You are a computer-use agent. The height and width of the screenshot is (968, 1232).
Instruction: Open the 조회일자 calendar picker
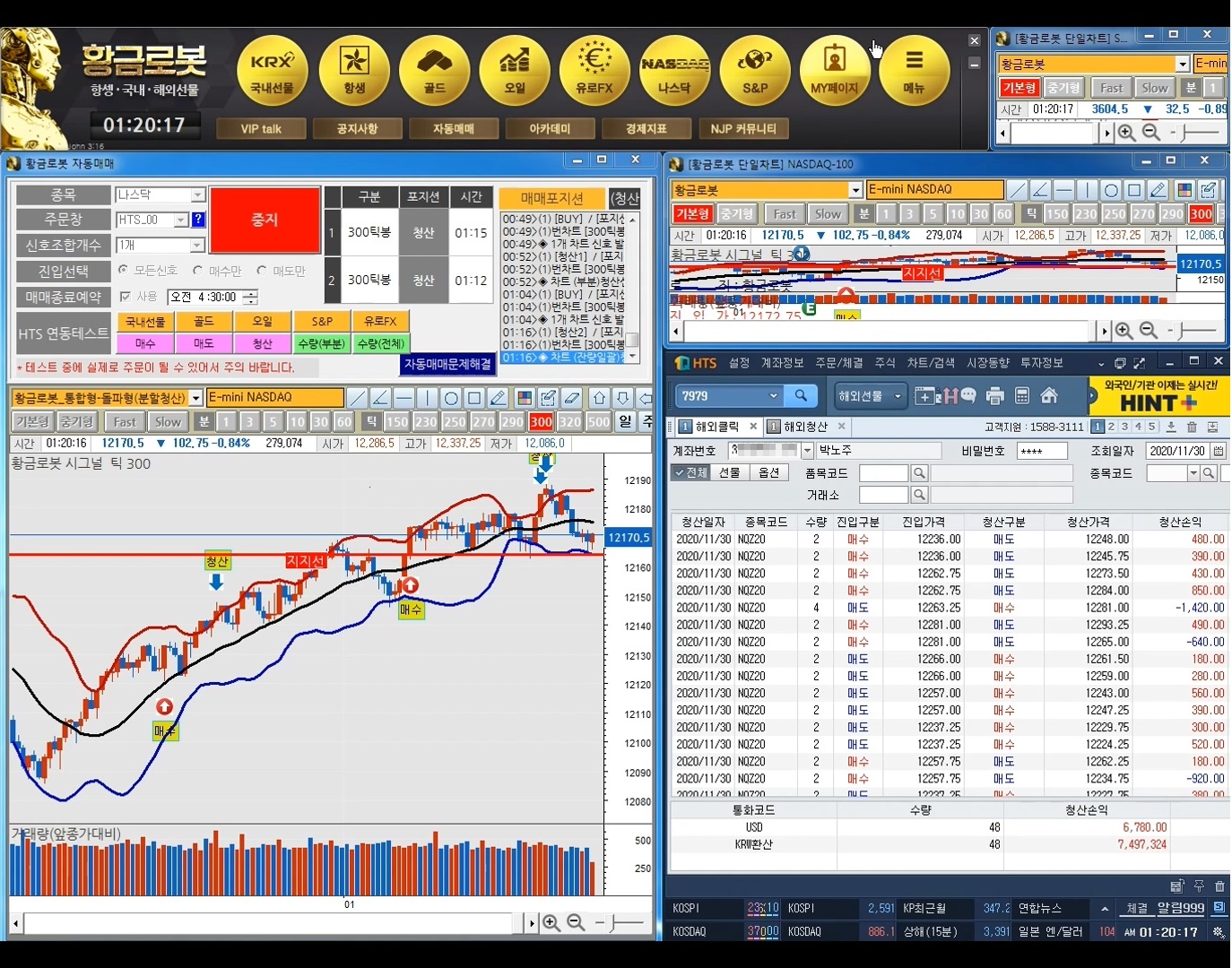[1219, 451]
